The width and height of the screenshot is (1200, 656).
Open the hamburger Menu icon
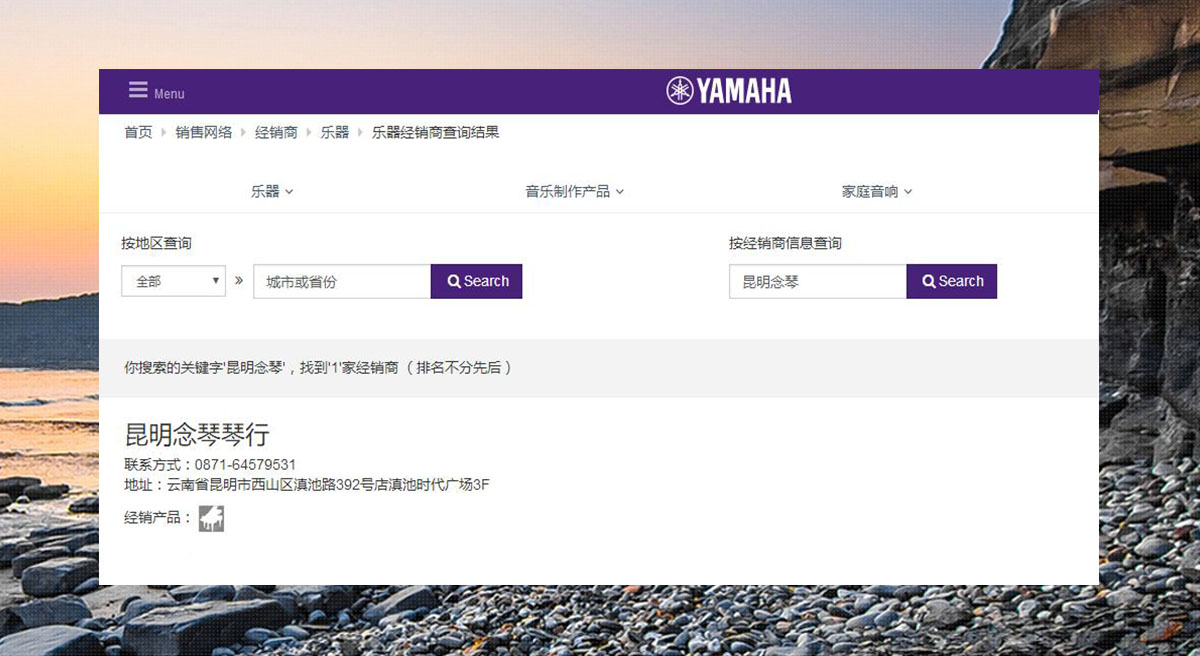click(x=138, y=91)
